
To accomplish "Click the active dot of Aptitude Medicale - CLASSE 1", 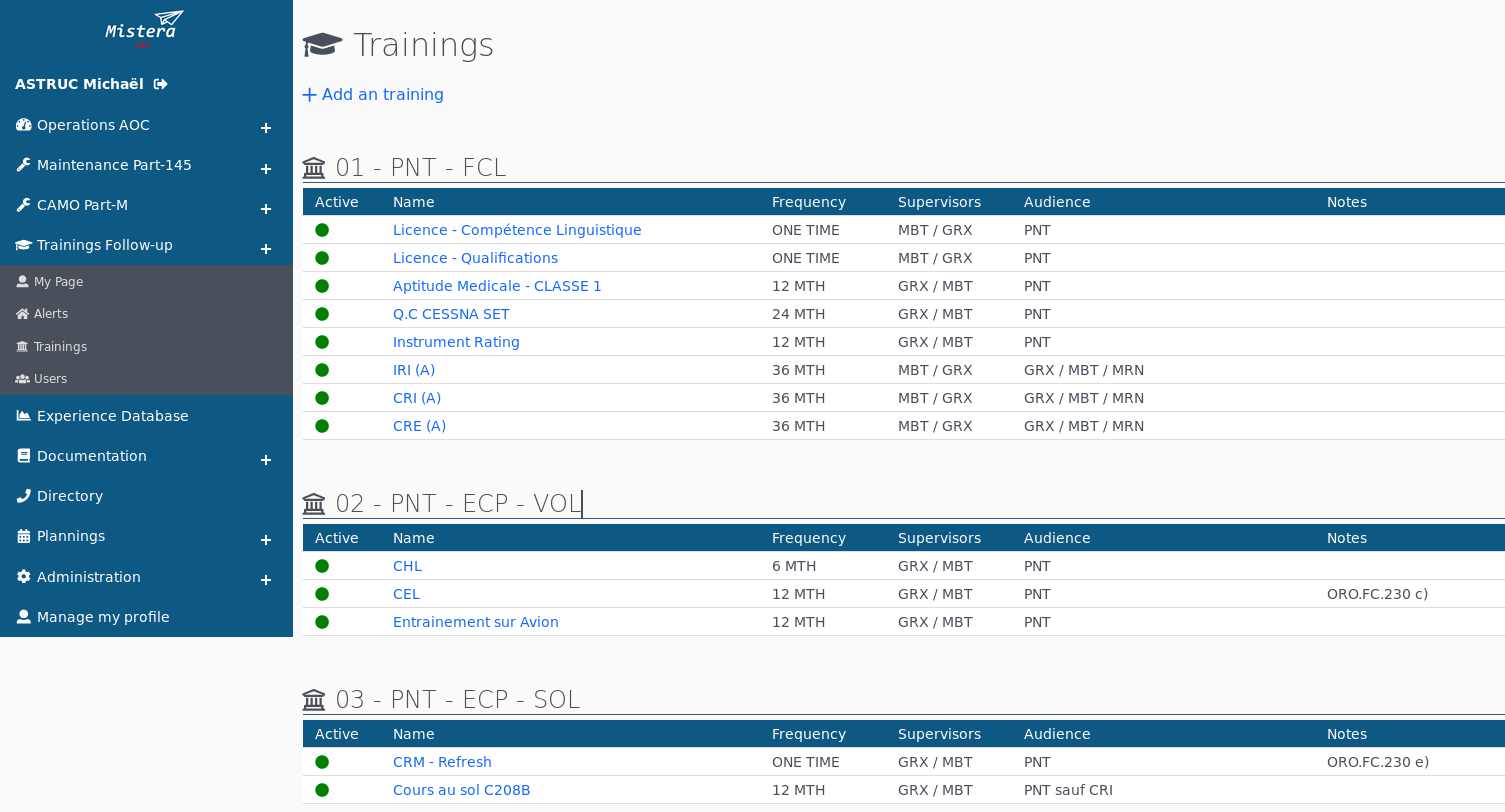I will [322, 286].
